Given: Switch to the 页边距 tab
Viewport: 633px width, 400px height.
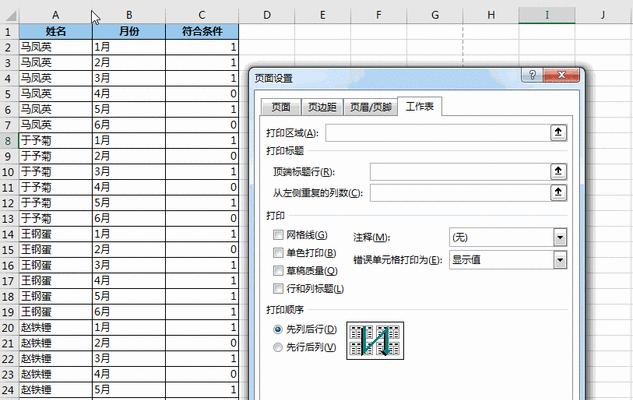Looking at the screenshot, I should point(322,107).
